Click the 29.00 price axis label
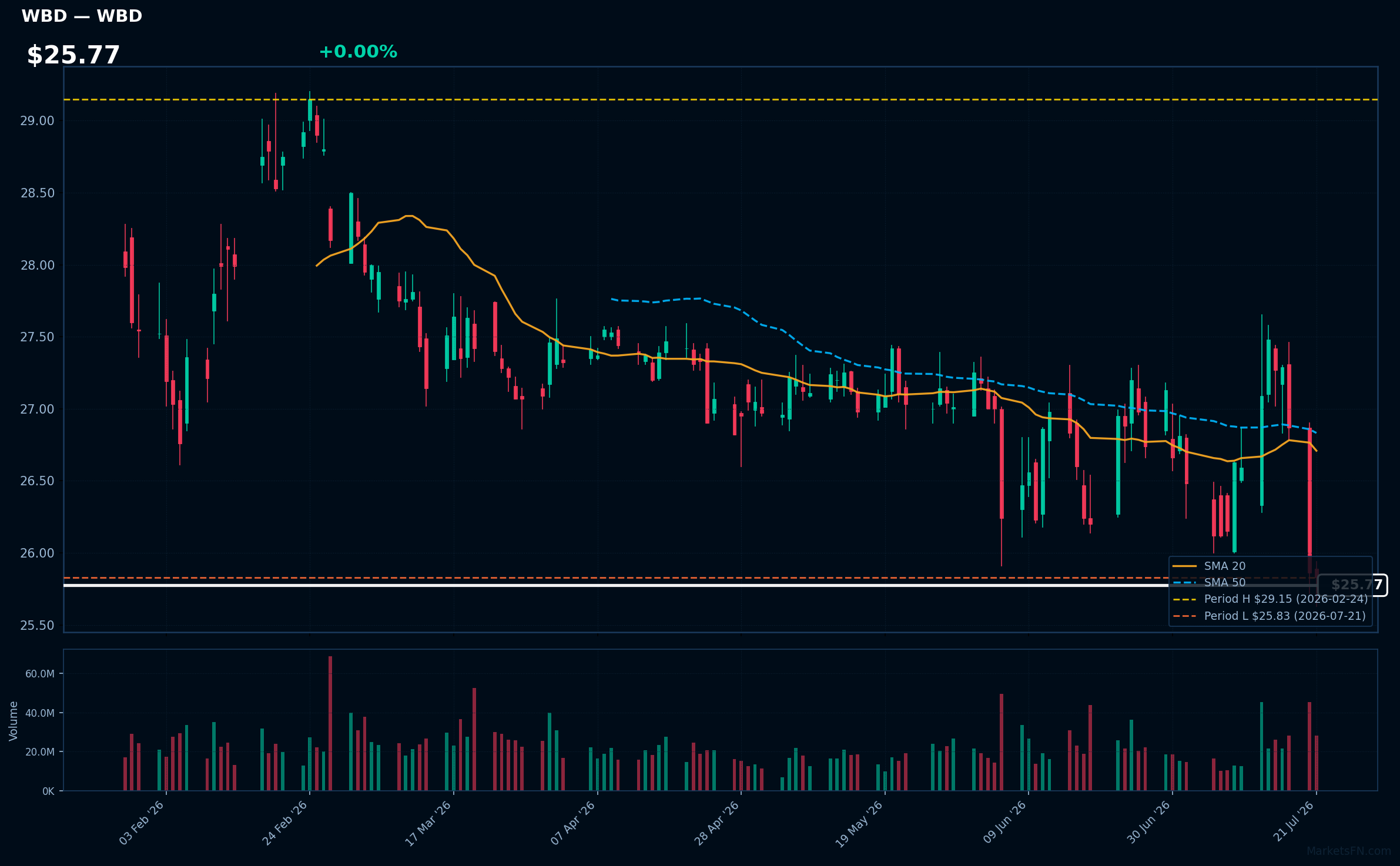Screen dimensions: 1400x866 [37, 121]
